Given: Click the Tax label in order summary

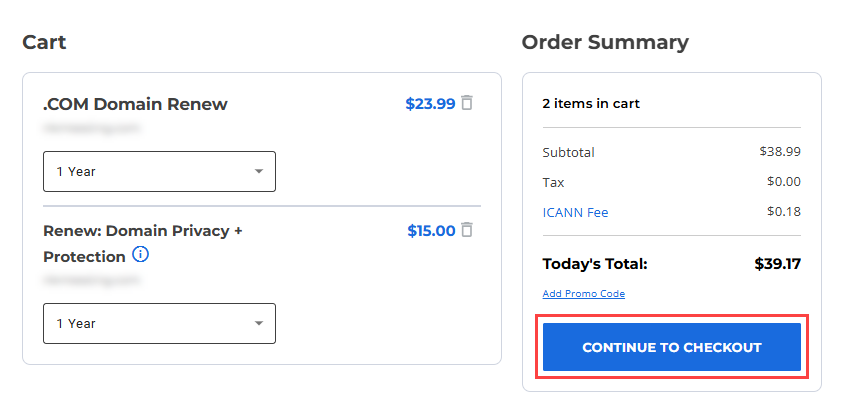Looking at the screenshot, I should [x=553, y=182].
